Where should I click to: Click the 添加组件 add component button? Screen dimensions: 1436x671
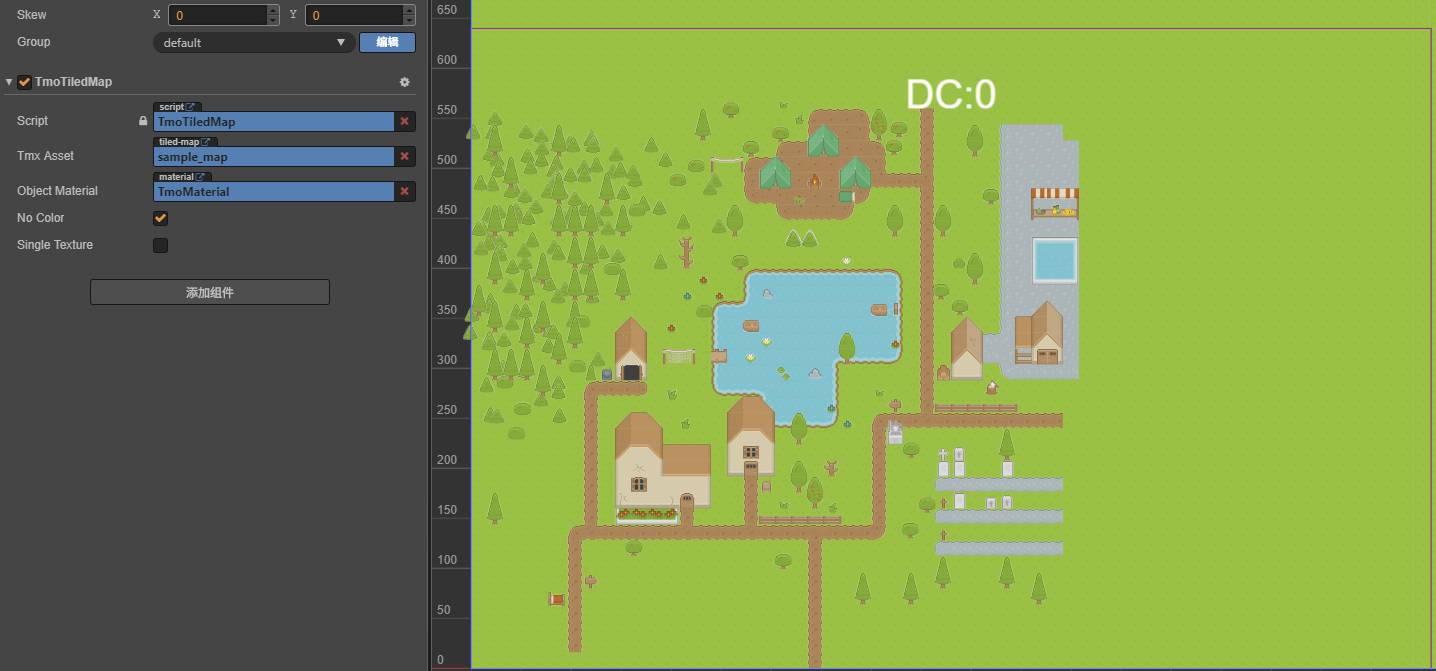coord(210,292)
